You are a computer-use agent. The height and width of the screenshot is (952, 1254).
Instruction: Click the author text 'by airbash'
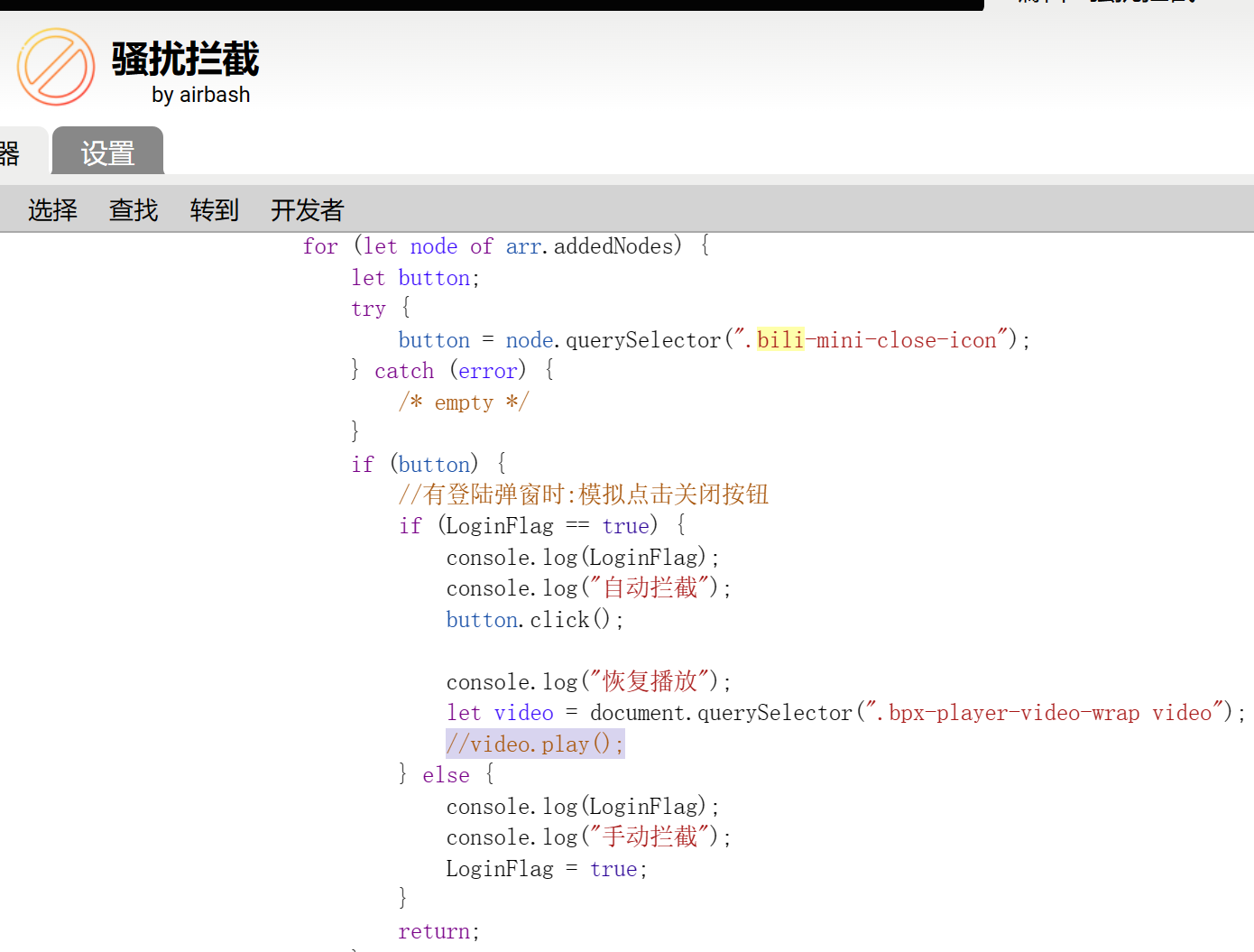coord(200,95)
